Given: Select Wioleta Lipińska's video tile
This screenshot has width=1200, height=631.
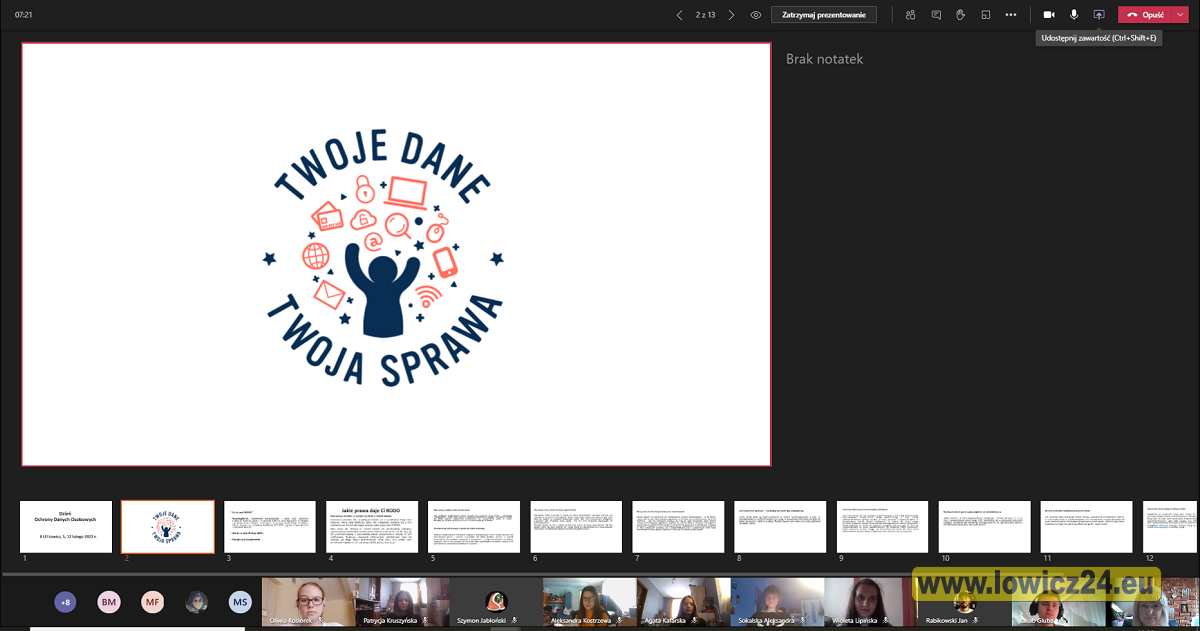Looking at the screenshot, I should click(x=872, y=602).
